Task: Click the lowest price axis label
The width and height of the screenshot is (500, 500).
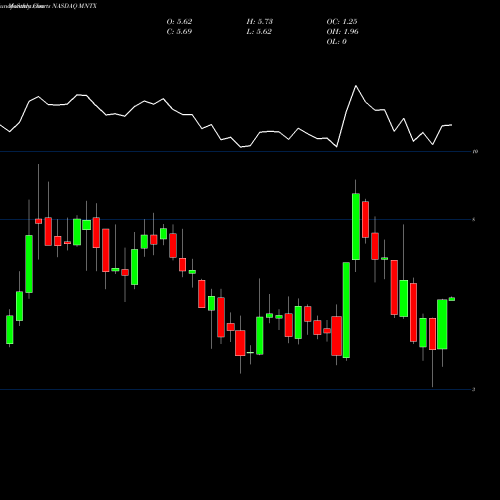Action: pos(474,389)
